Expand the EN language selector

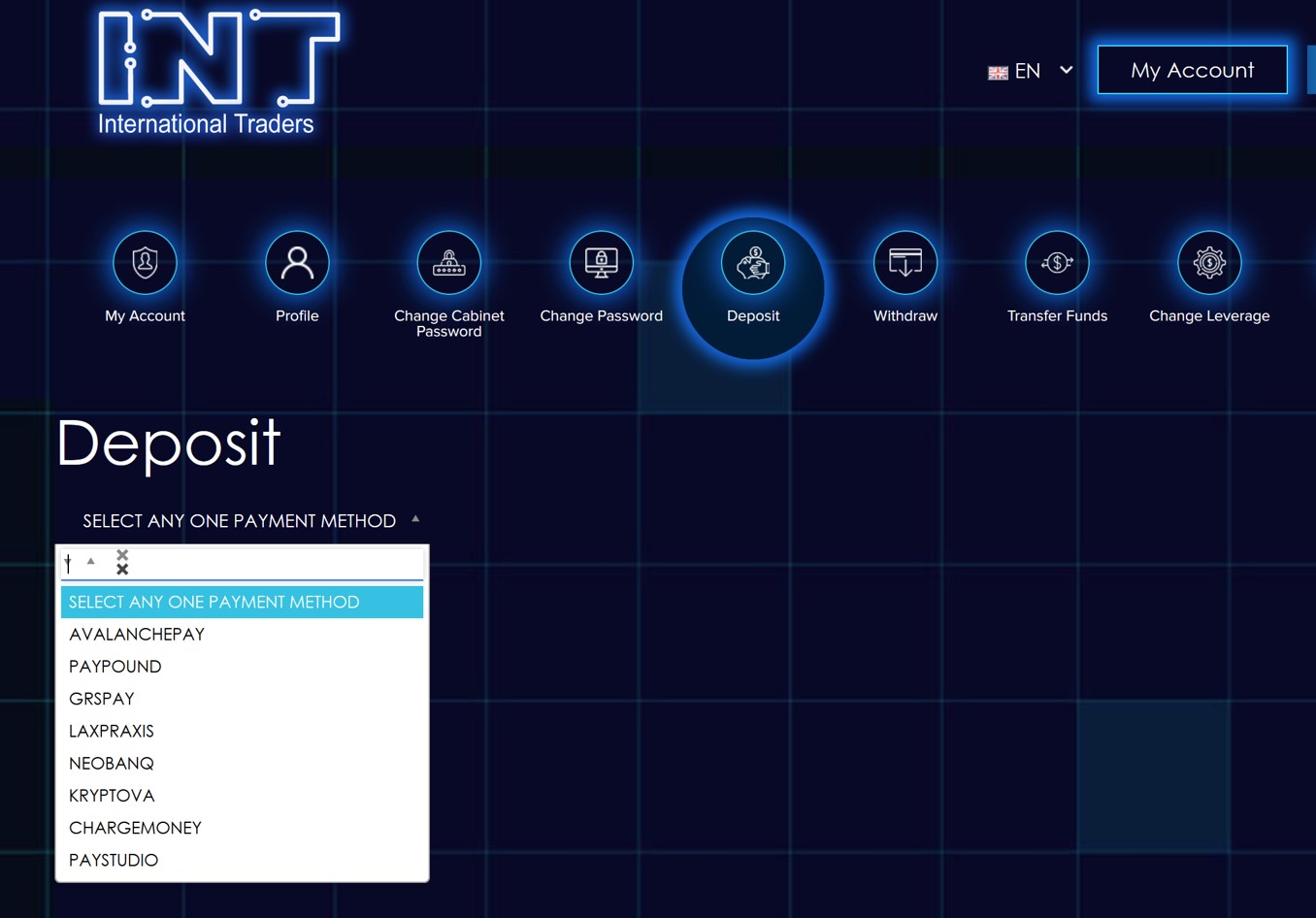click(x=1031, y=71)
